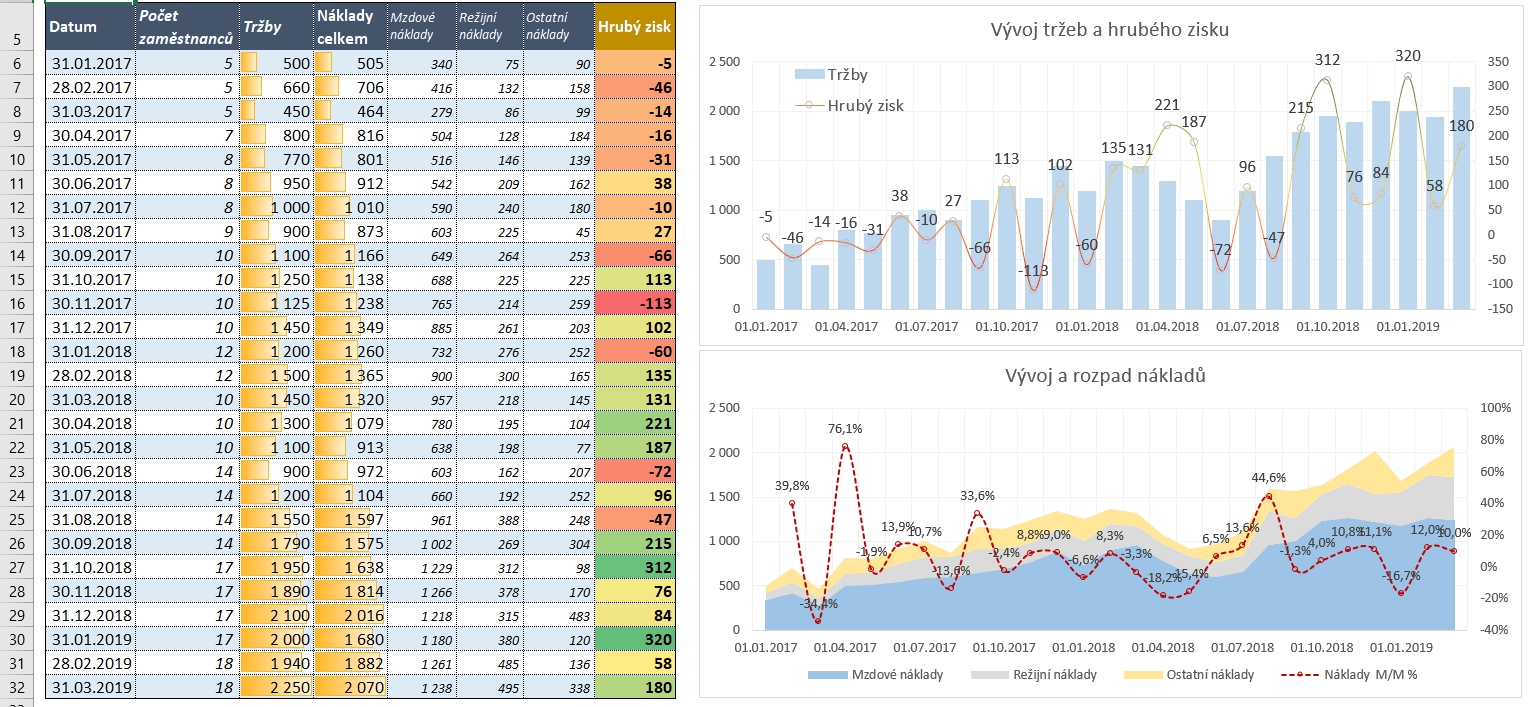The width and height of the screenshot is (1531, 707).
Task: Select the Tržby cell with value 2 250
Action: click(275, 688)
